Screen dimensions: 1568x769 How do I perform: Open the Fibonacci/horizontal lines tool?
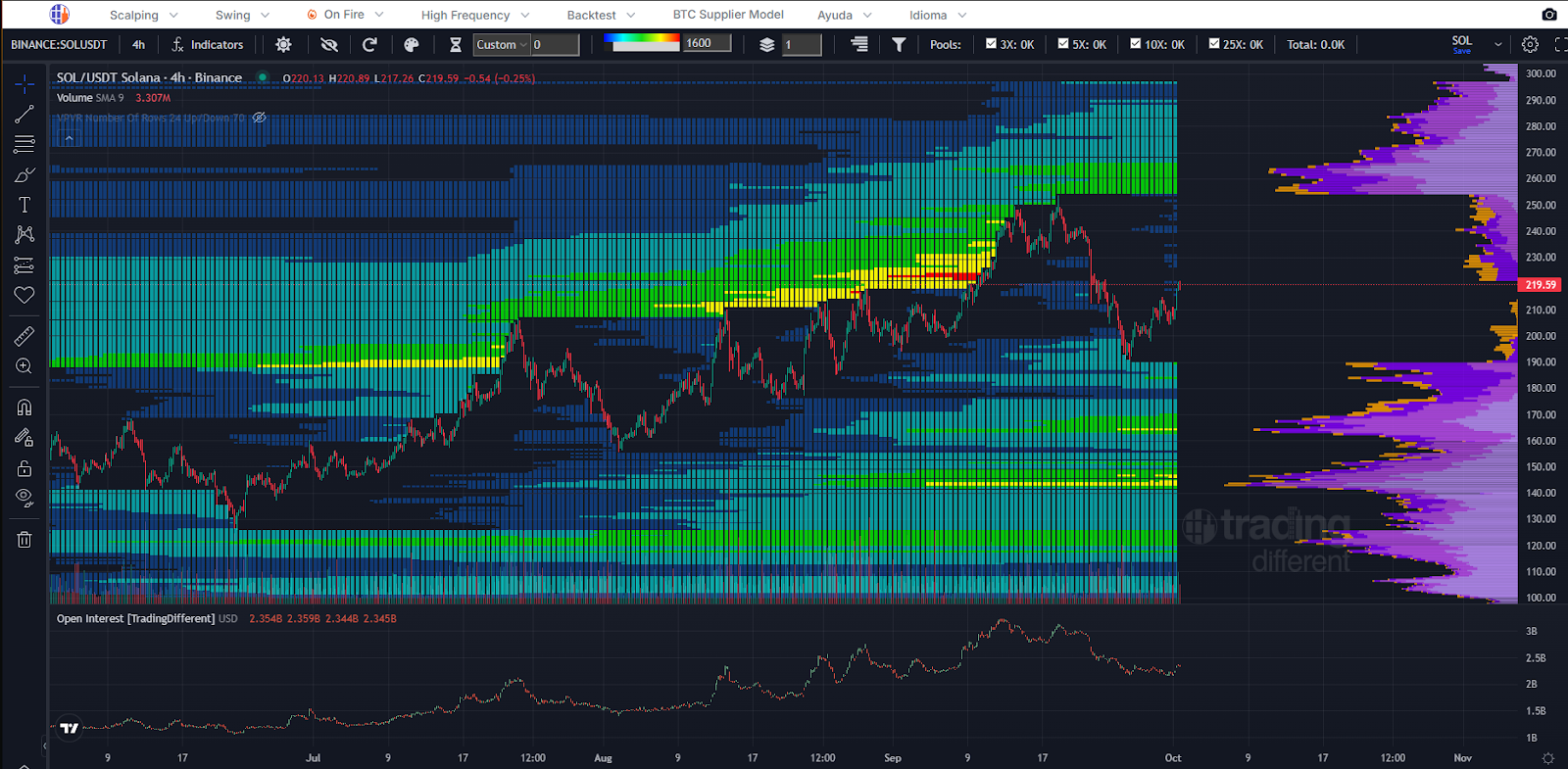click(24, 144)
